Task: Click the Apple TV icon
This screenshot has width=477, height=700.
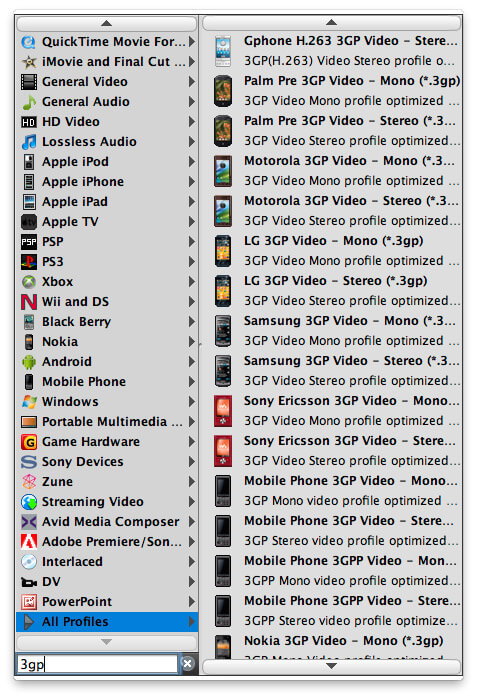Action: pos(29,222)
